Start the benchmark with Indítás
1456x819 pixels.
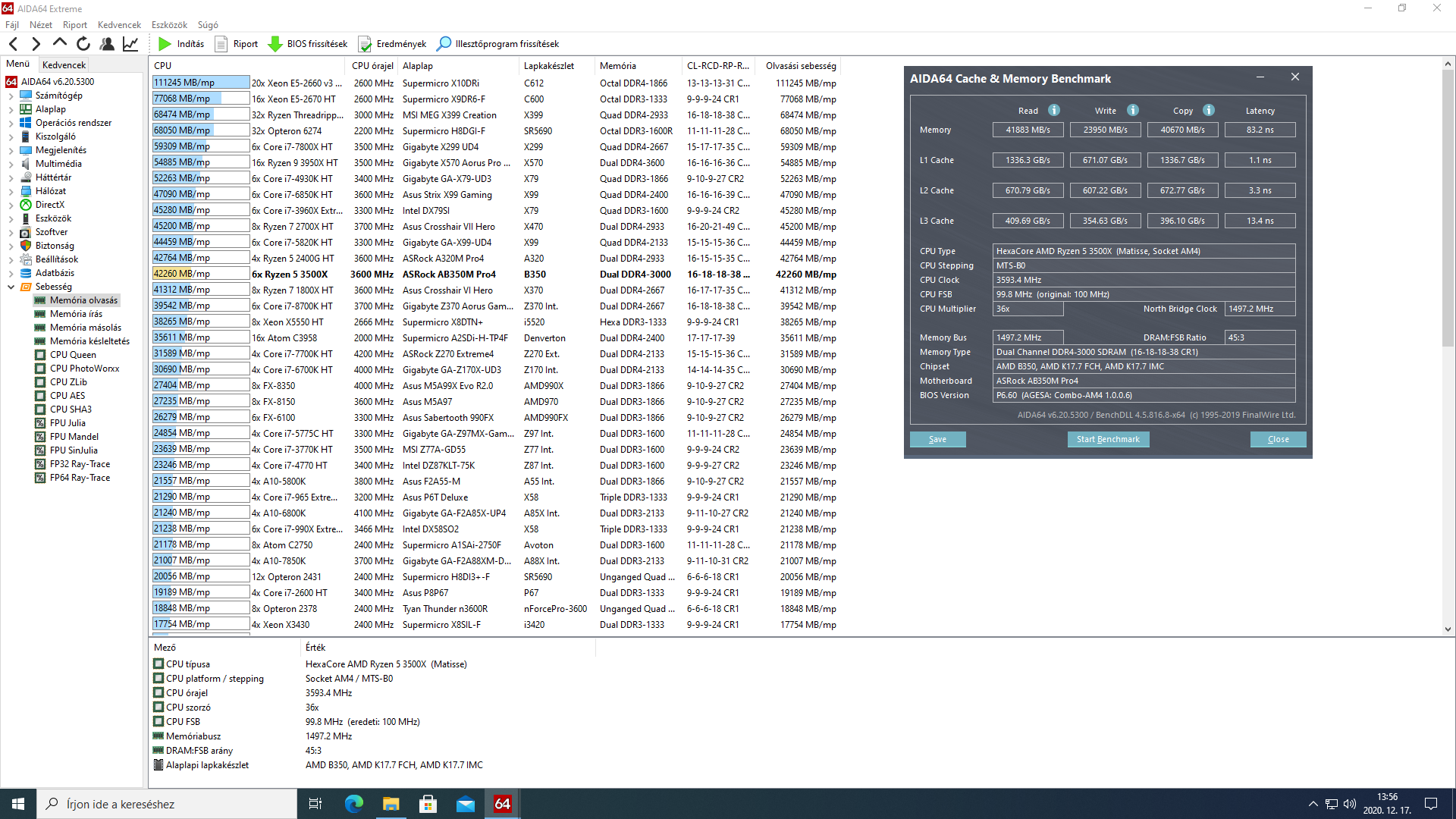tap(181, 44)
